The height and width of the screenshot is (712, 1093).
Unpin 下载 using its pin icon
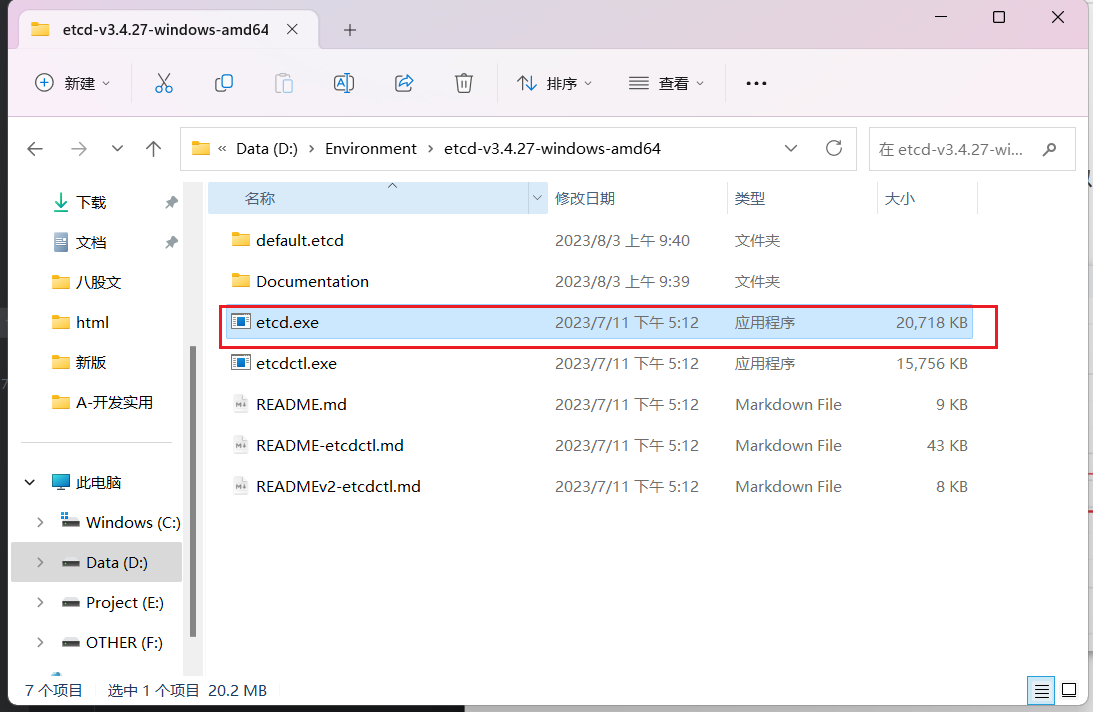click(x=171, y=202)
